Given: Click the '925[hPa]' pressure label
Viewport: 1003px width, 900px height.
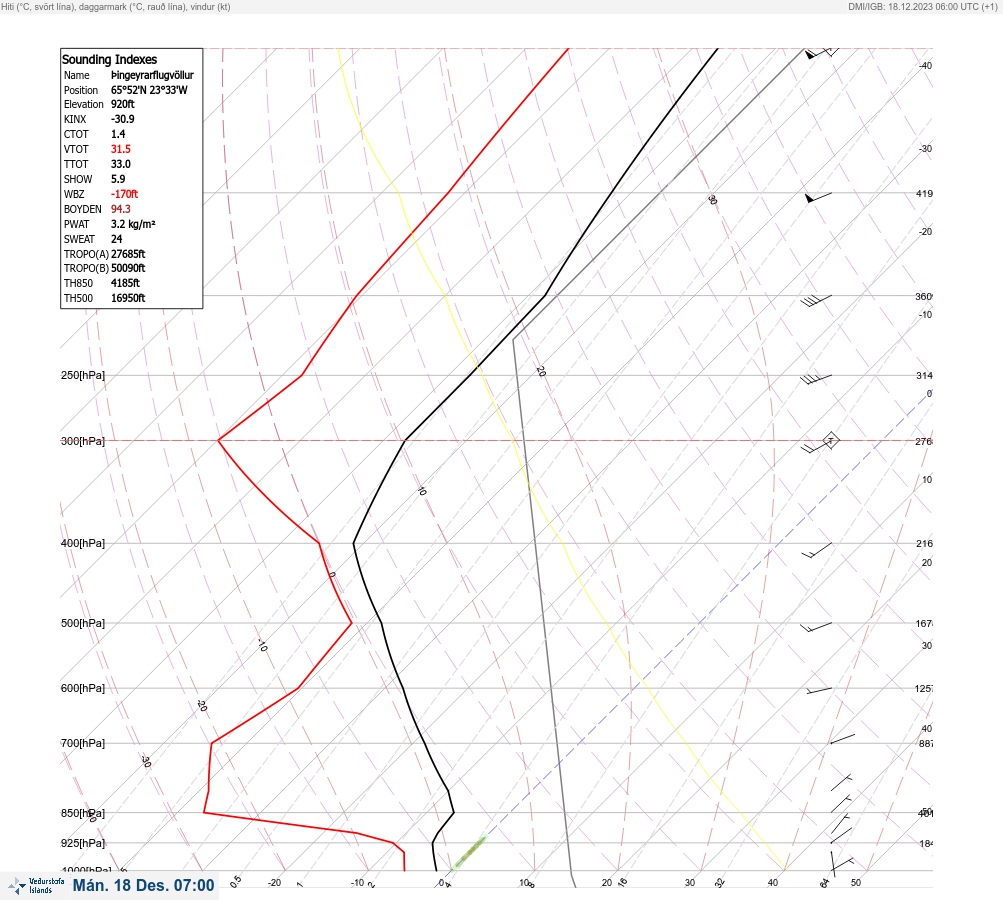Looking at the screenshot, I should (x=83, y=843).
